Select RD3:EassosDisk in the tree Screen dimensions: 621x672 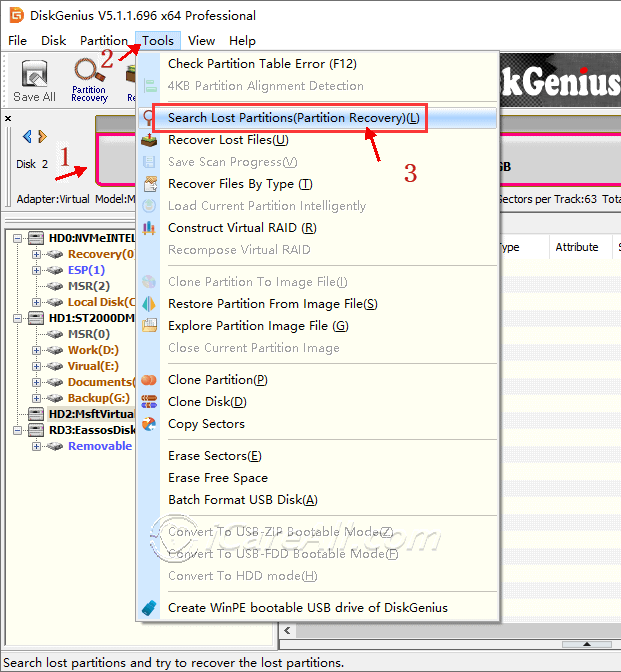[92, 430]
